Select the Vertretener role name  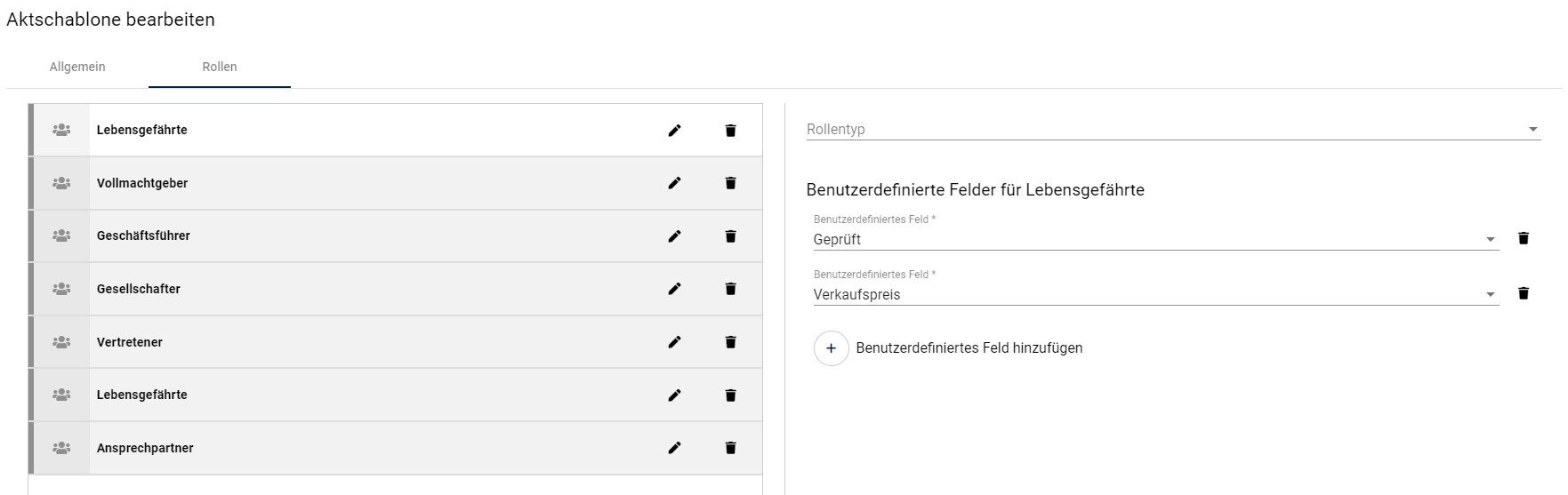point(130,342)
